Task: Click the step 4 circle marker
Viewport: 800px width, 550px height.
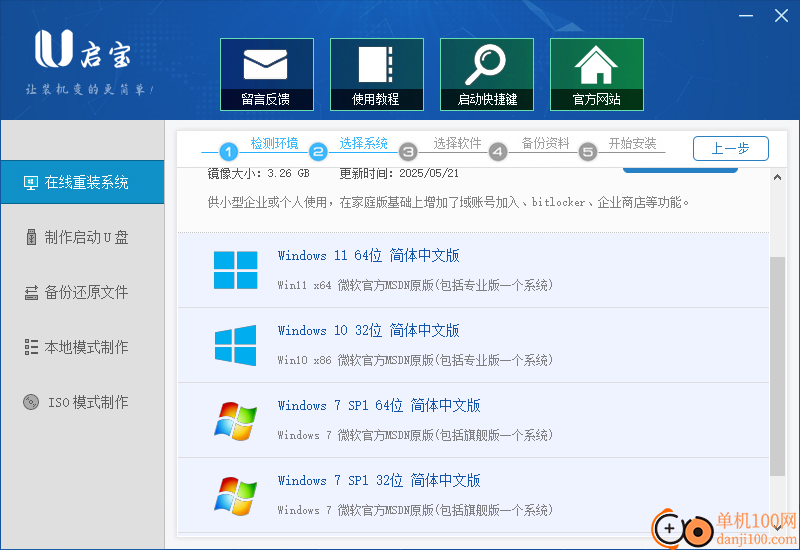Action: point(498,152)
